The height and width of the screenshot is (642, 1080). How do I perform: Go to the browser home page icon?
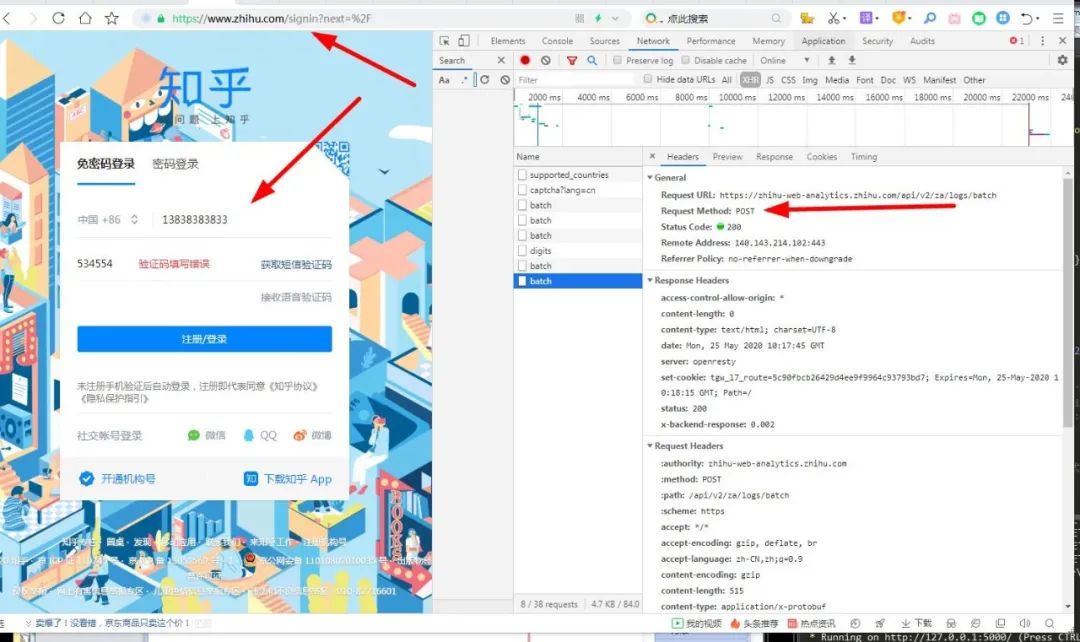tap(85, 18)
